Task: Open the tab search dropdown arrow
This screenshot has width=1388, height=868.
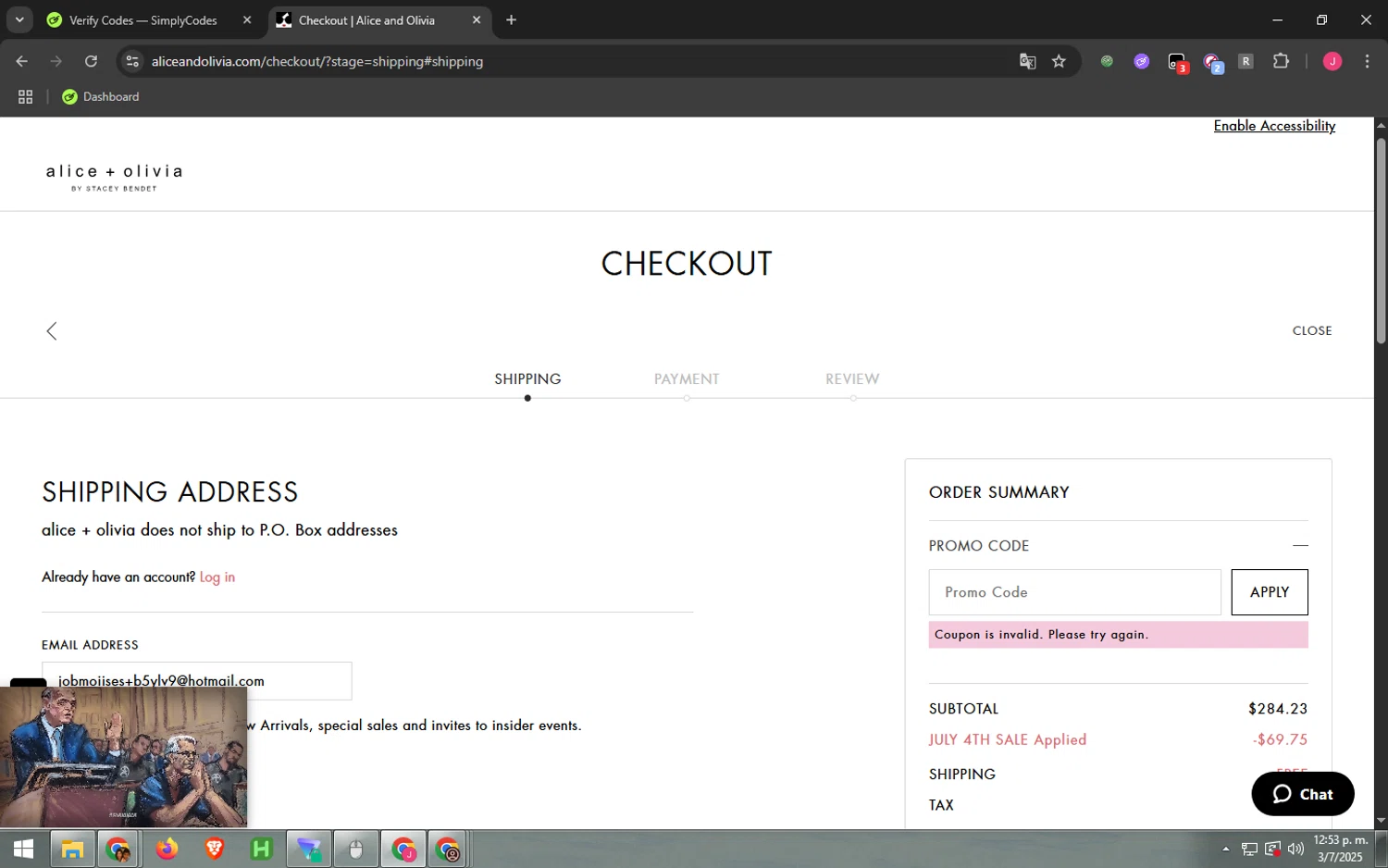Action: [19, 20]
